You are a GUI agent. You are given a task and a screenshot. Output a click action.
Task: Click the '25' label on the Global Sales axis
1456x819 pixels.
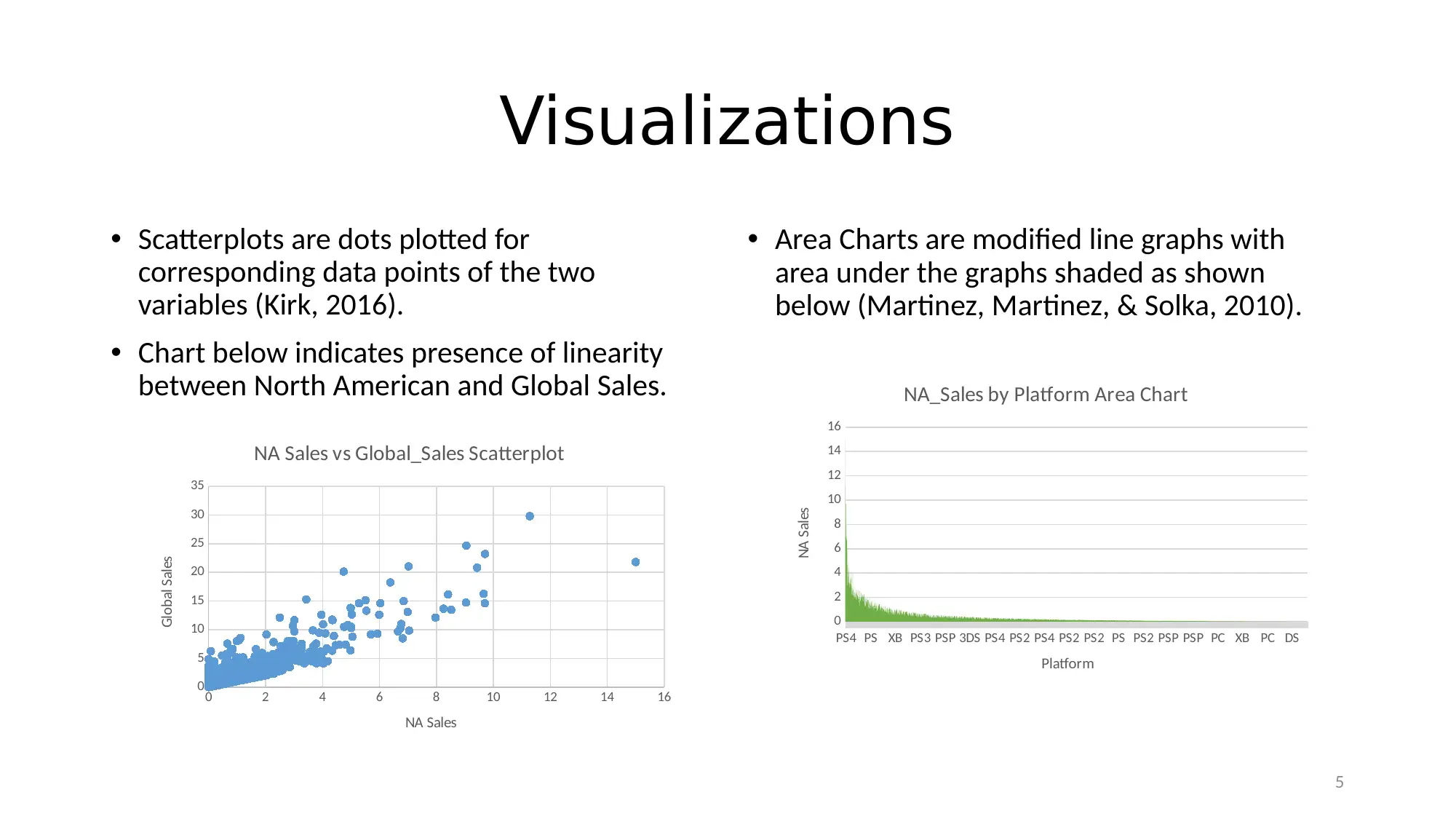[x=197, y=542]
